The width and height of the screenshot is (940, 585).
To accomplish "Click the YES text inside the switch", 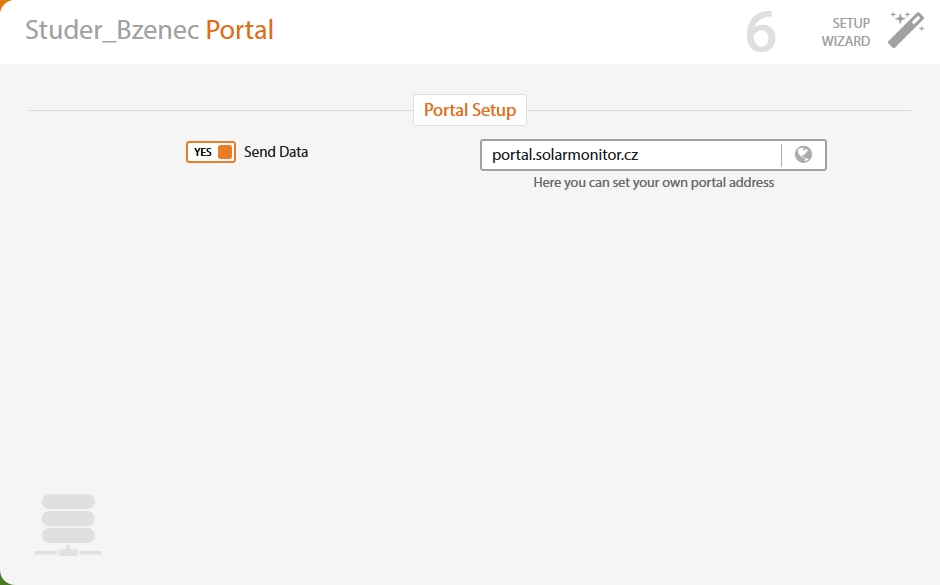I will (x=203, y=152).
